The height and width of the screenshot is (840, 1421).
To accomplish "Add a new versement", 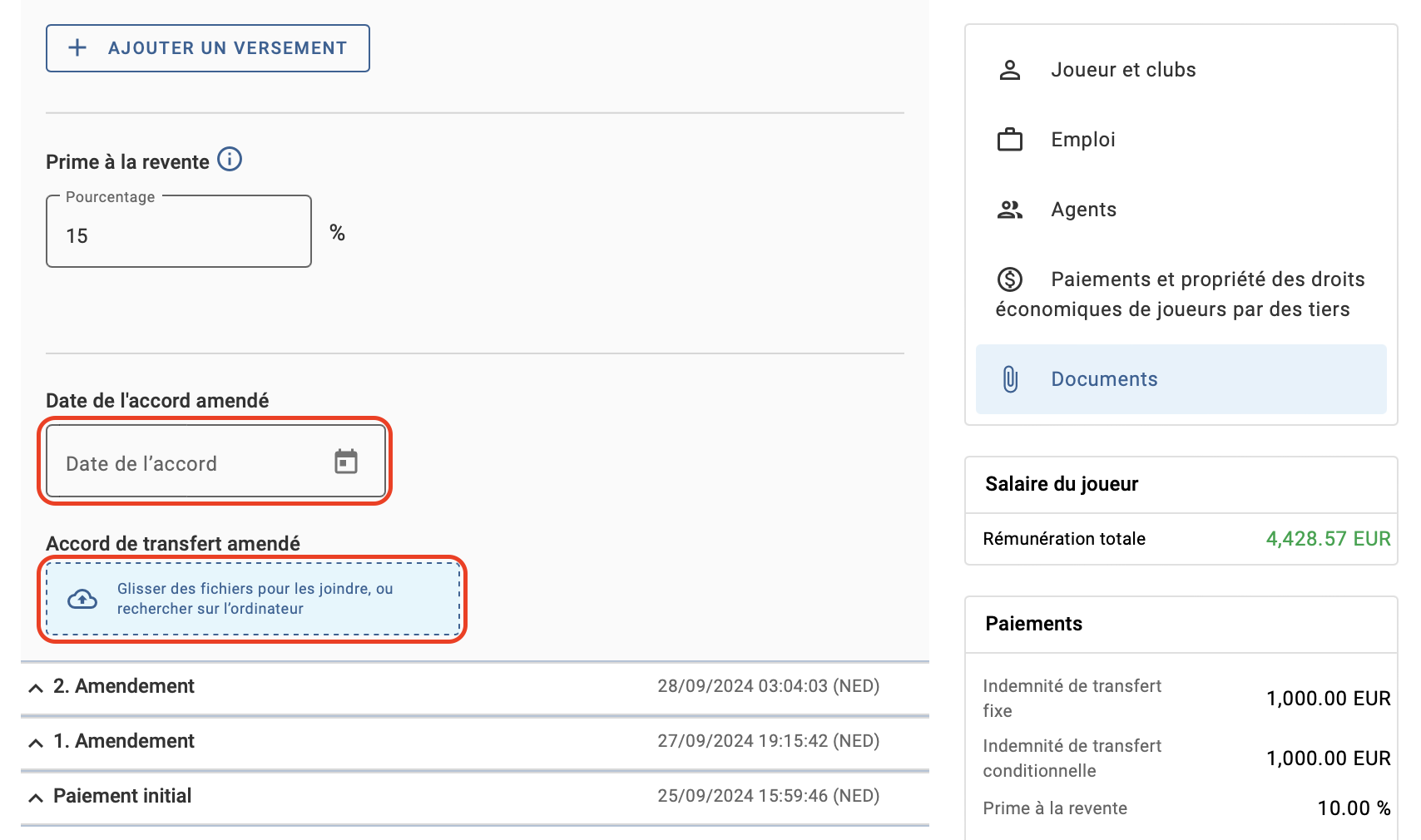I will pyautogui.click(x=208, y=48).
